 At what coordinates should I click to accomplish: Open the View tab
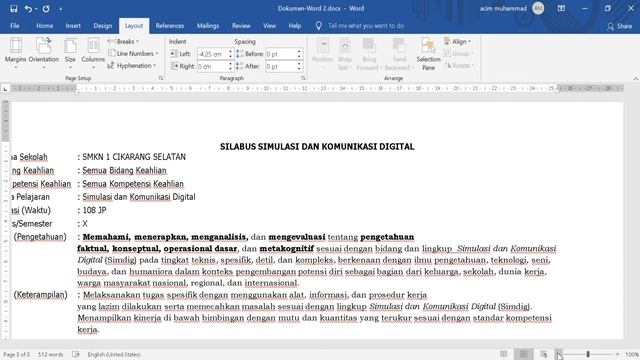269,26
